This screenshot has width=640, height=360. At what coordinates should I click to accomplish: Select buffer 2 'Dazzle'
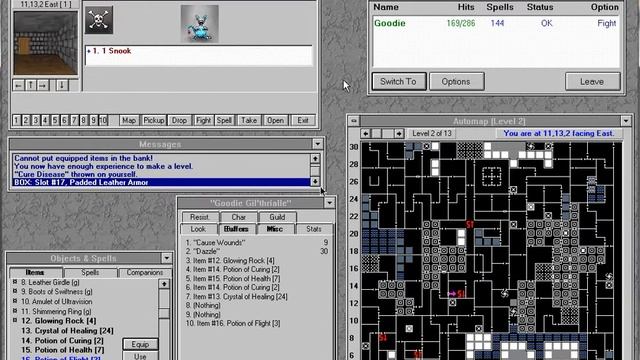[x=257, y=251]
